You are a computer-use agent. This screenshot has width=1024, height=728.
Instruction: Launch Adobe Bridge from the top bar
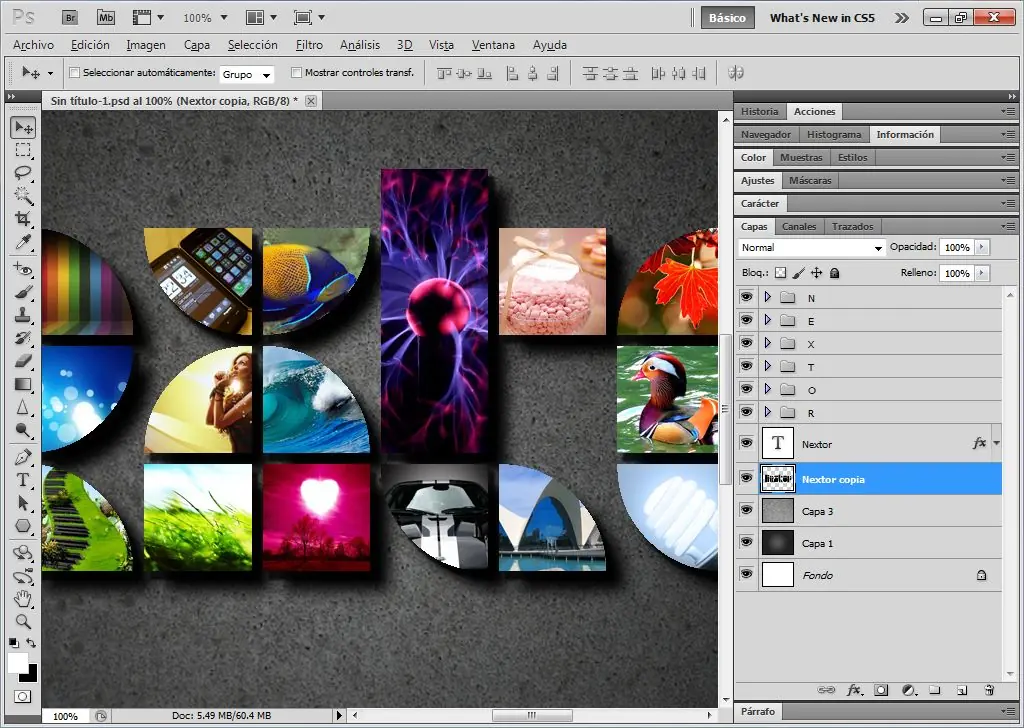(x=71, y=17)
